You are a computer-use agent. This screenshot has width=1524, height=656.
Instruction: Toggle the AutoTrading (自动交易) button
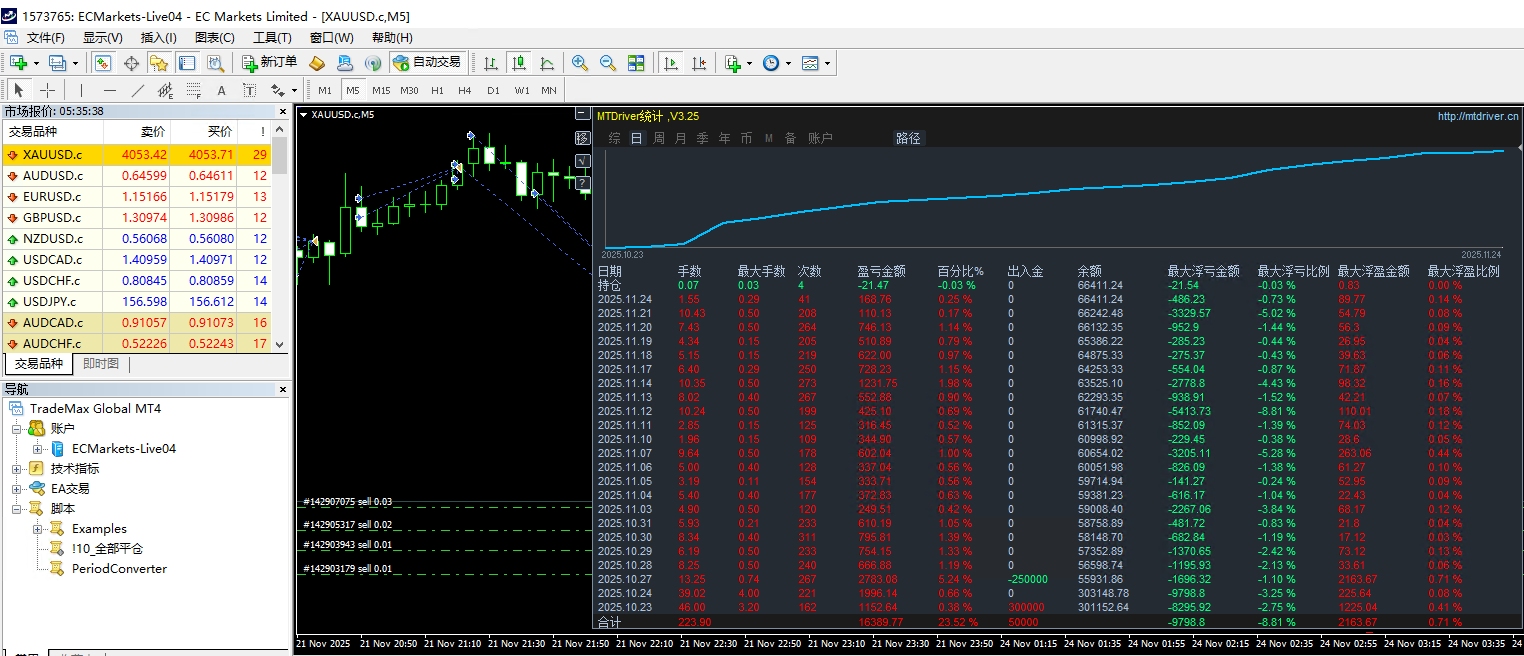427,62
